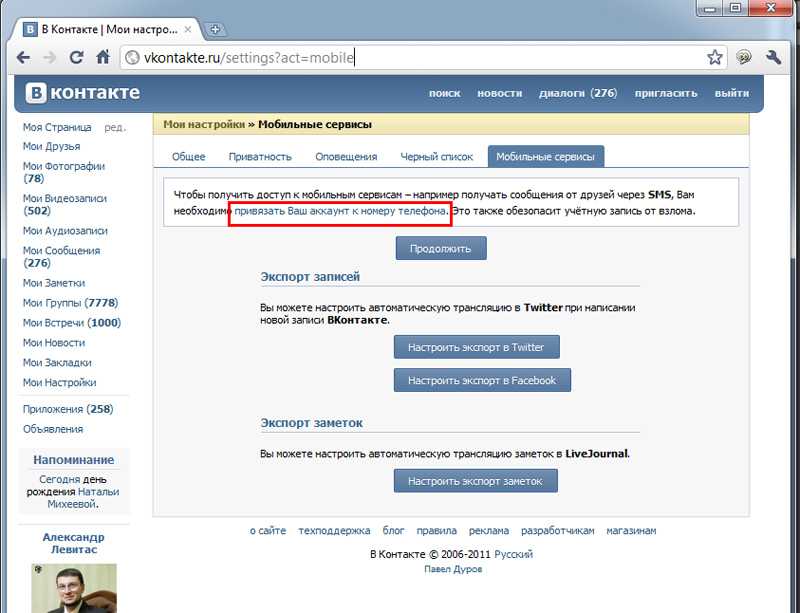The width and height of the screenshot is (800, 613).
Task: Open реклама footer link
Action: point(489,531)
